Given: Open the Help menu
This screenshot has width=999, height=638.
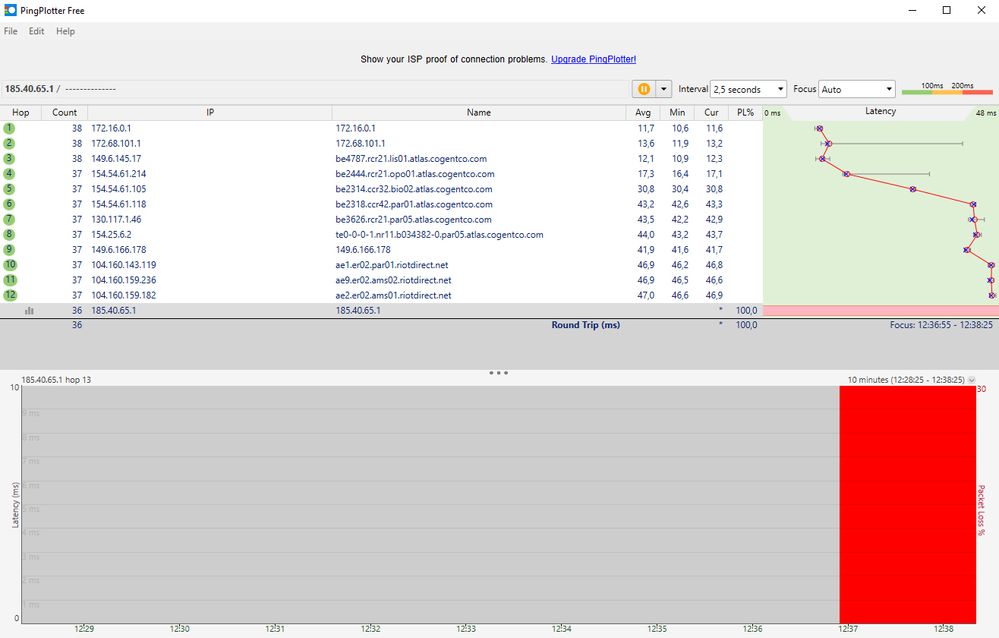Looking at the screenshot, I should click(65, 31).
